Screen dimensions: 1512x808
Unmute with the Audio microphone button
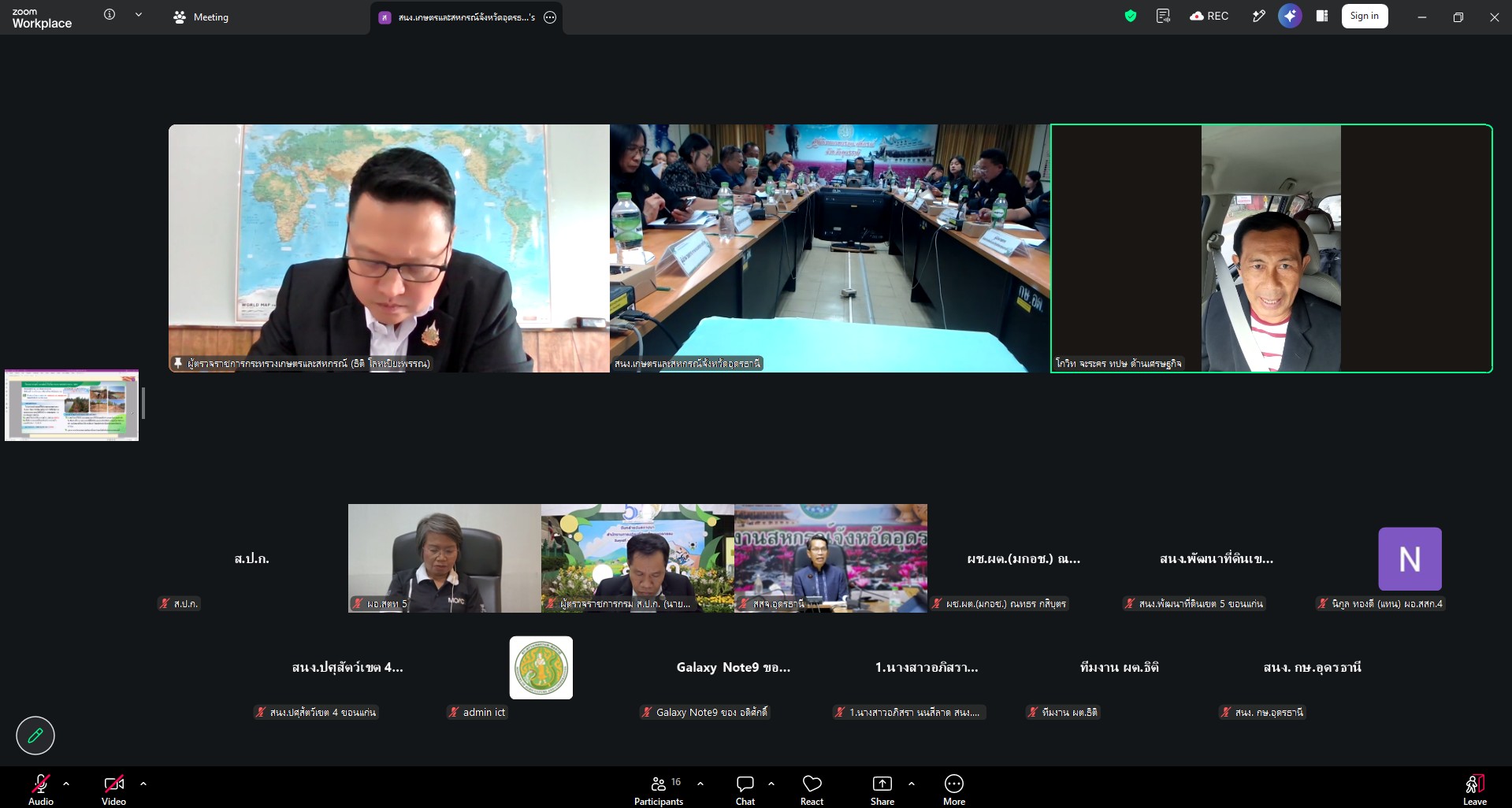tap(41, 788)
